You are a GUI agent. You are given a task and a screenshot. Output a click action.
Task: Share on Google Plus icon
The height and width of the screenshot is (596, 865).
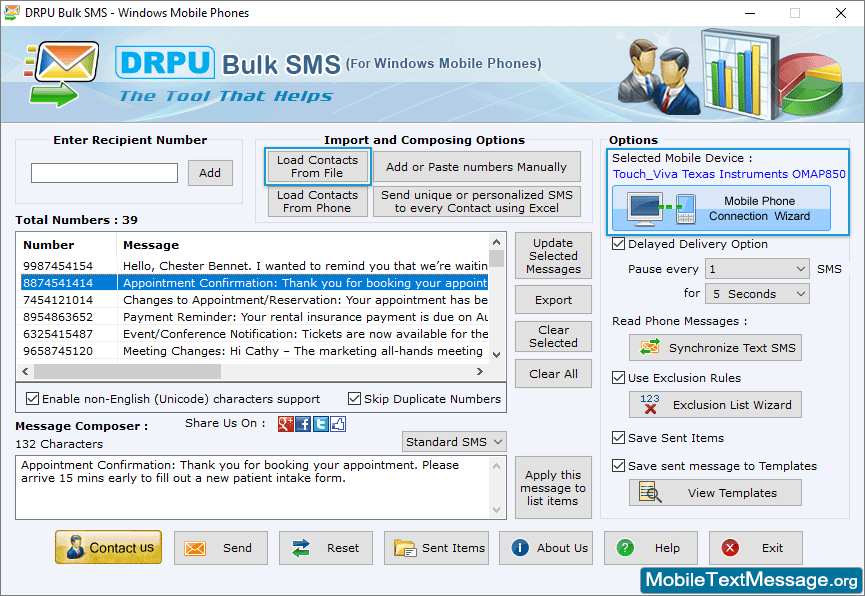(286, 424)
